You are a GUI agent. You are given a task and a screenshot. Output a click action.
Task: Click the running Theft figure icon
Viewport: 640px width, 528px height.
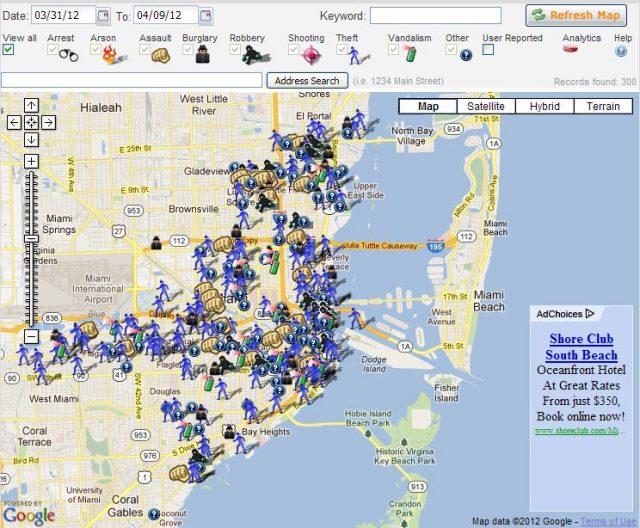tap(356, 55)
